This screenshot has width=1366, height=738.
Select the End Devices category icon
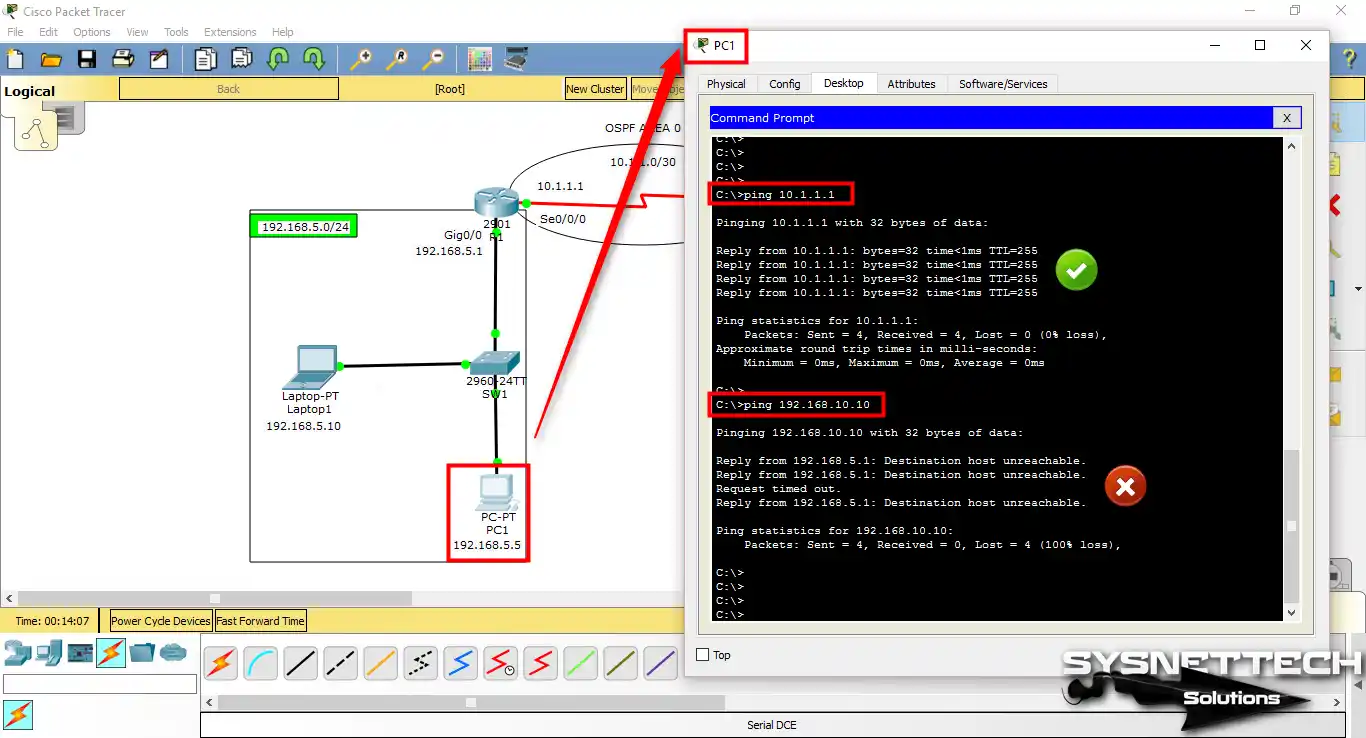pyautogui.click(x=48, y=653)
